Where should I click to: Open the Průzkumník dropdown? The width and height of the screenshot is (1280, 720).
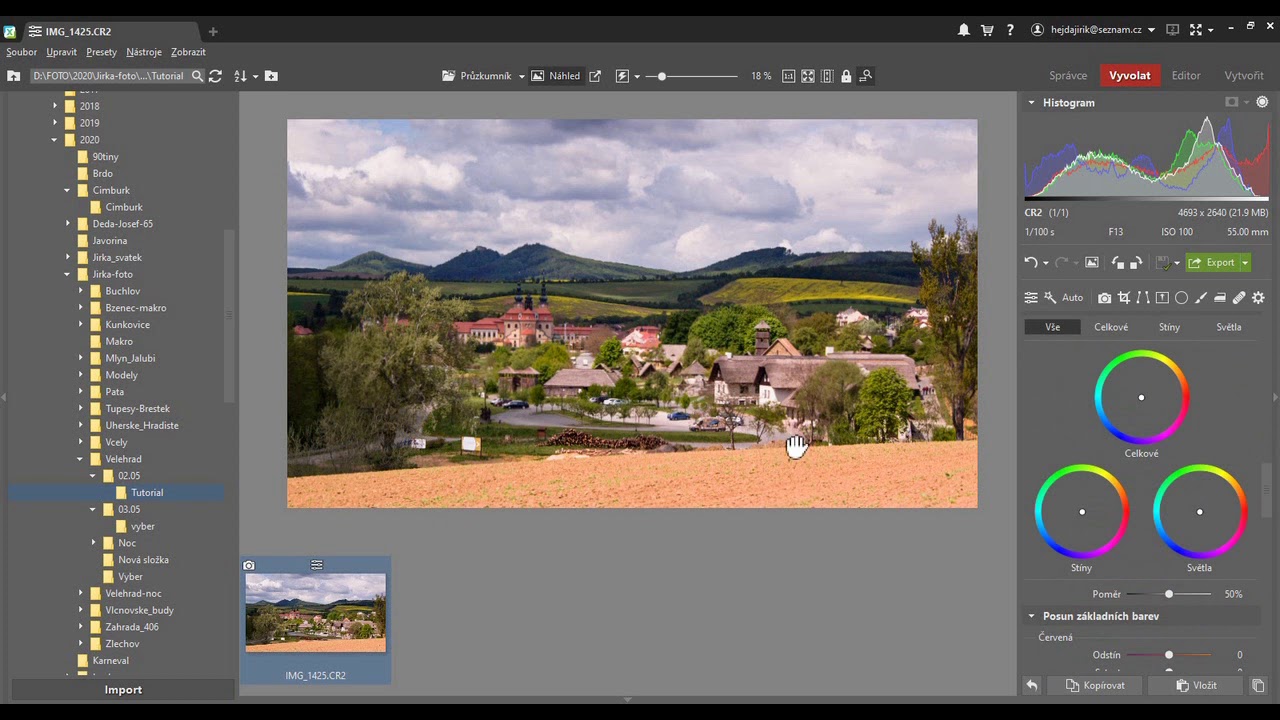pos(521,76)
